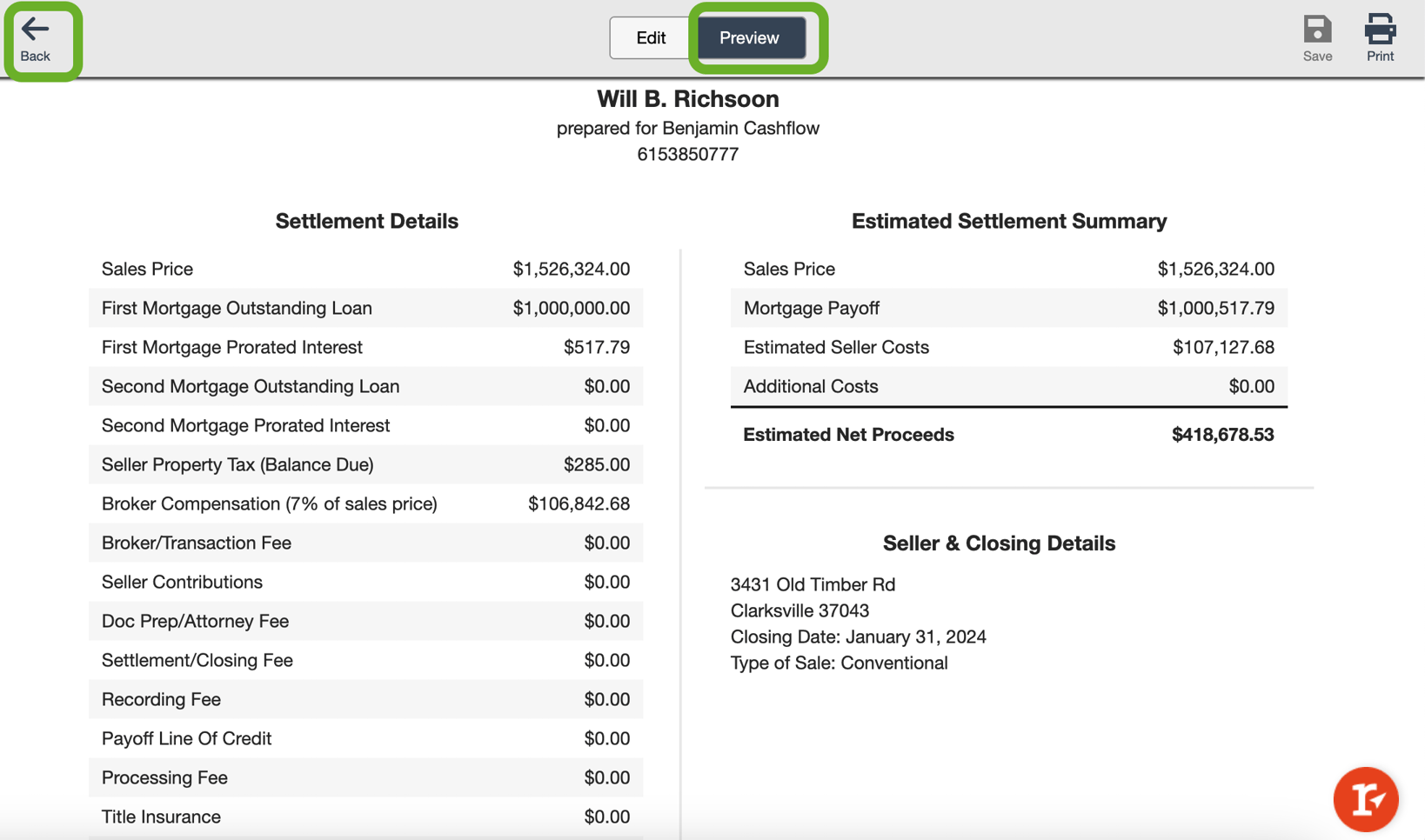The width and height of the screenshot is (1425, 840).
Task: Click the Settlement Details heading
Action: point(366,221)
